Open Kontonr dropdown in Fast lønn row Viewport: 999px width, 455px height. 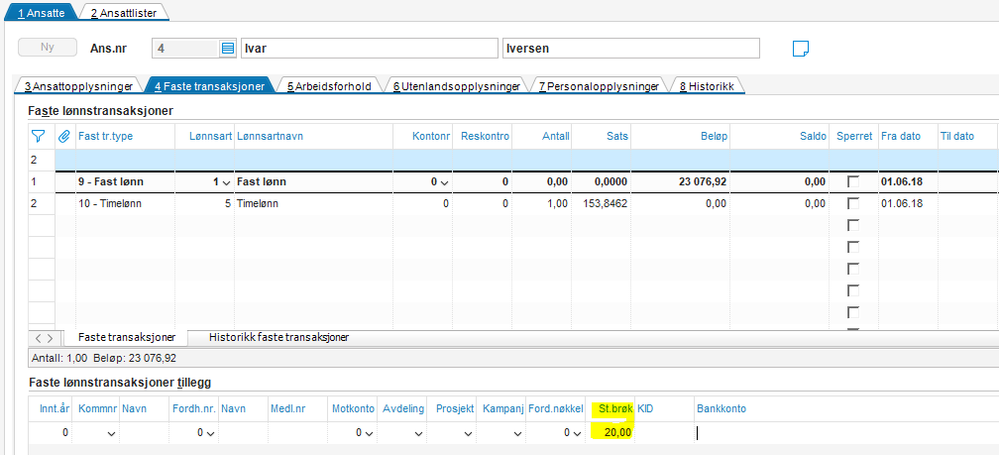[x=444, y=183]
